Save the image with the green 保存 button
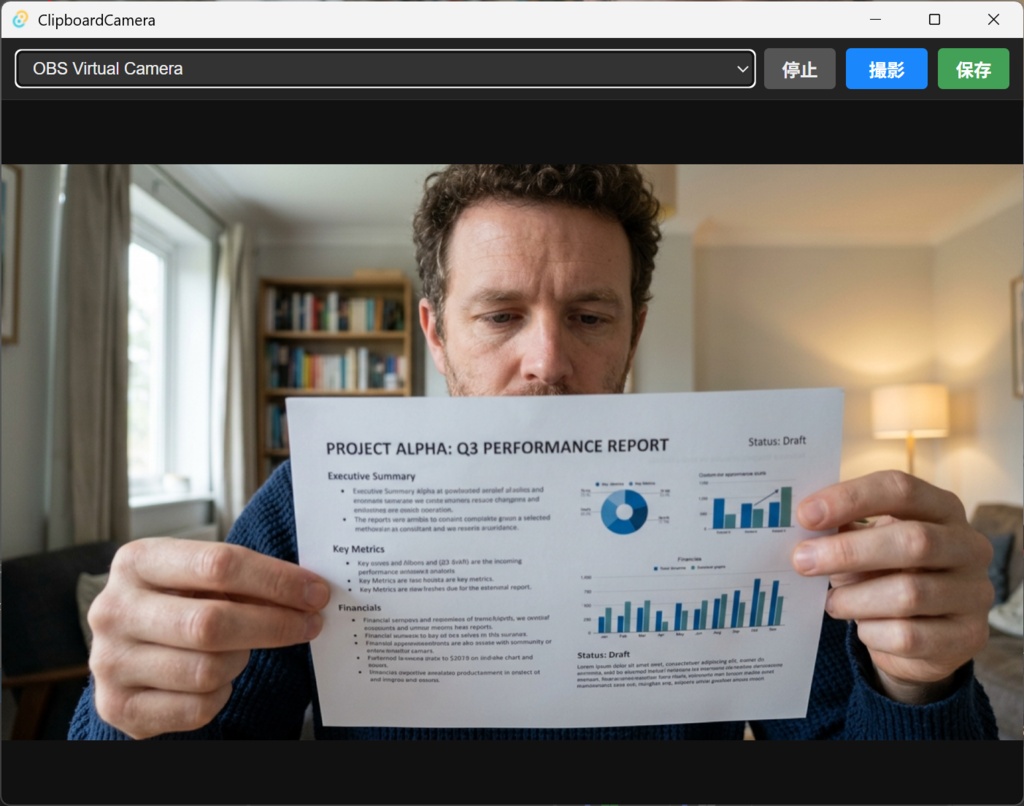The height and width of the screenshot is (806, 1024). [973, 69]
